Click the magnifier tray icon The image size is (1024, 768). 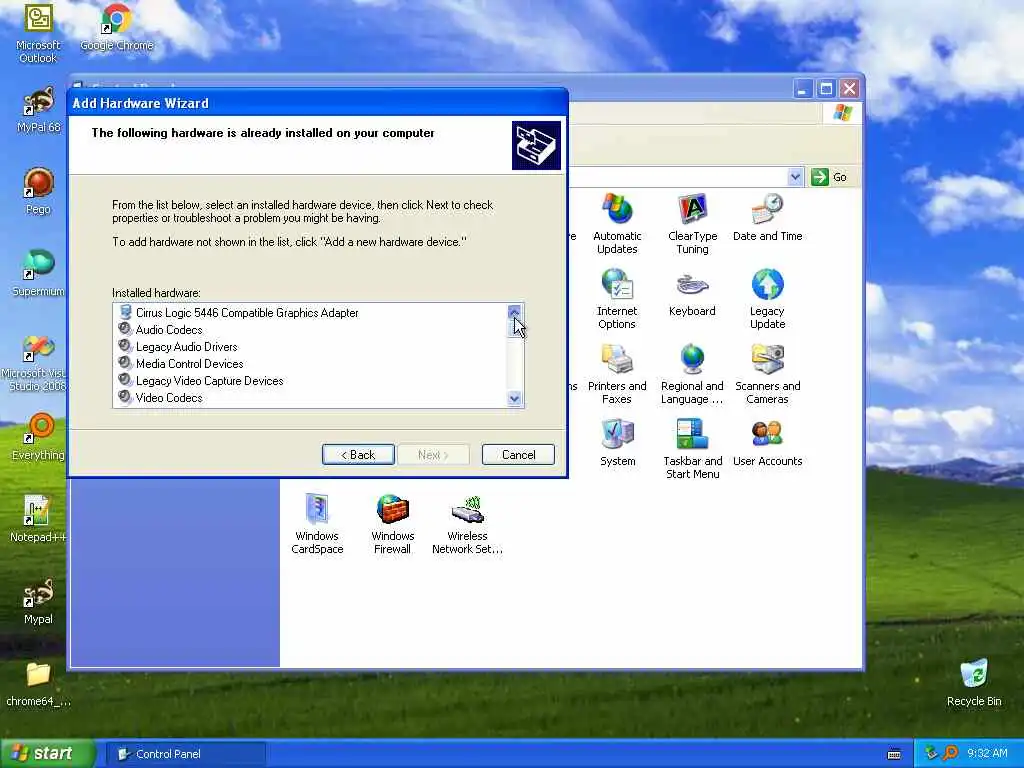[x=950, y=754]
